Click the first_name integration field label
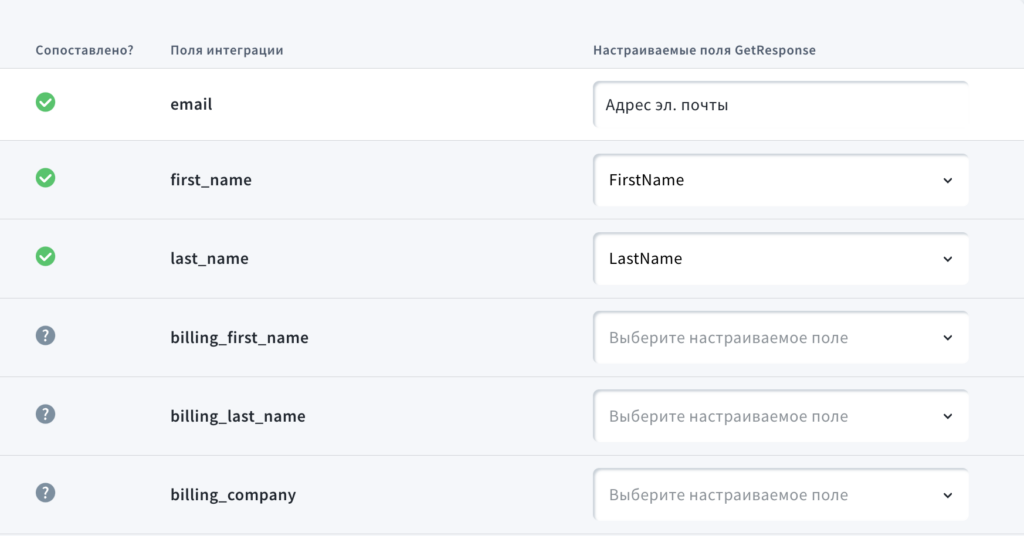 (211, 180)
